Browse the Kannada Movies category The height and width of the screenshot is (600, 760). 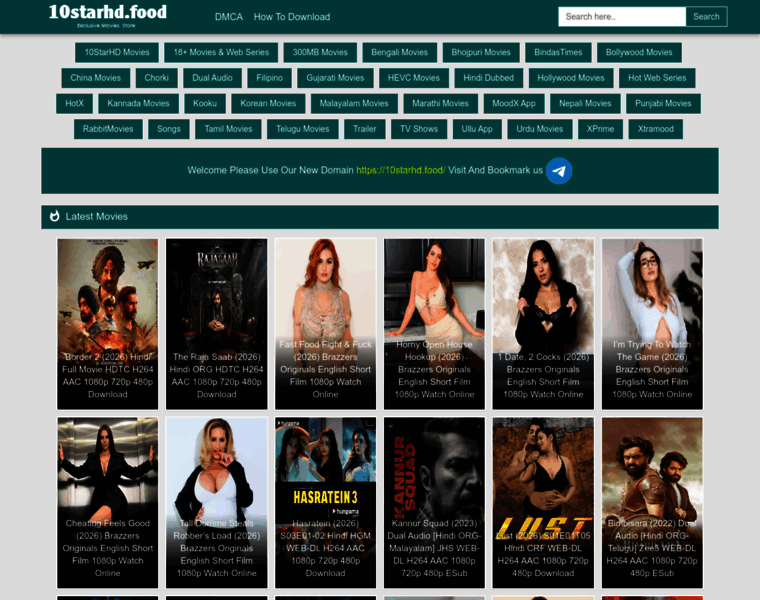point(138,104)
